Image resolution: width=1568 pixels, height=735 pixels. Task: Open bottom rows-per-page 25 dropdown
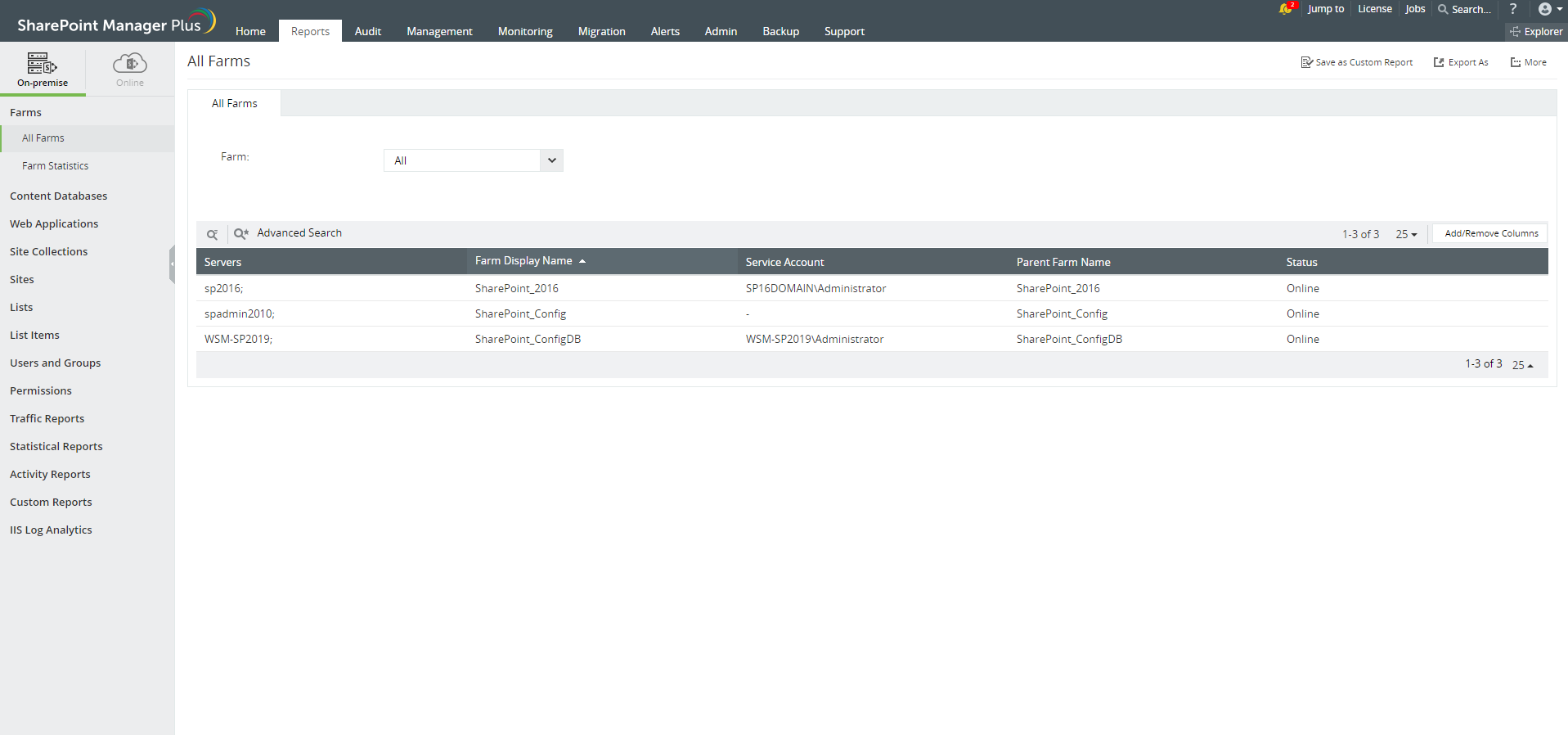1522,365
